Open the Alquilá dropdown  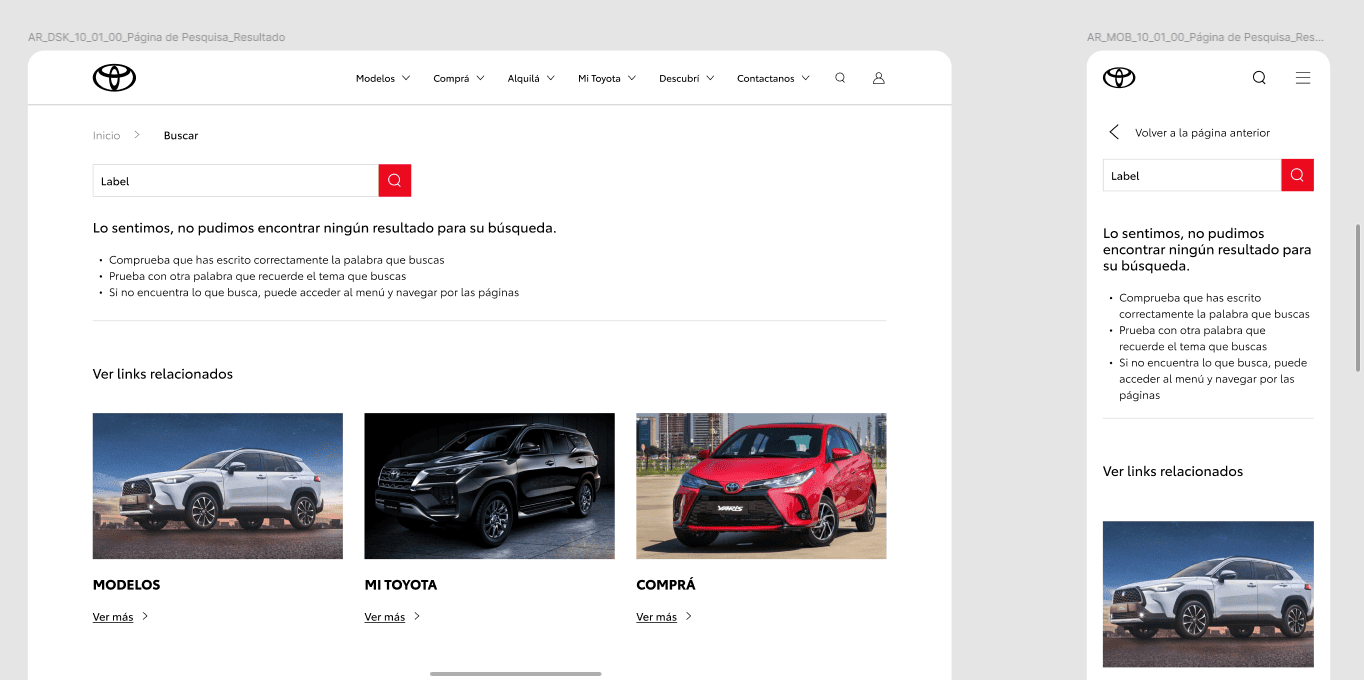(531, 79)
